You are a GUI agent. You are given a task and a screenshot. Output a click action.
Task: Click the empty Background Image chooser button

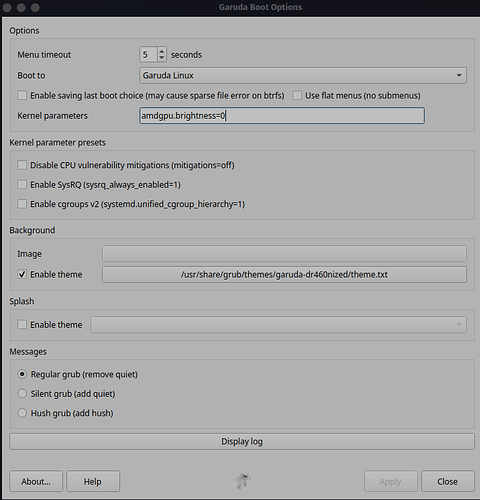point(284,254)
